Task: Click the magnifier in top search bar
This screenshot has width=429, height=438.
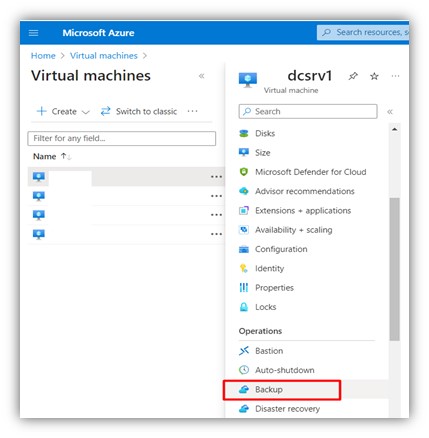Action: coord(327,32)
